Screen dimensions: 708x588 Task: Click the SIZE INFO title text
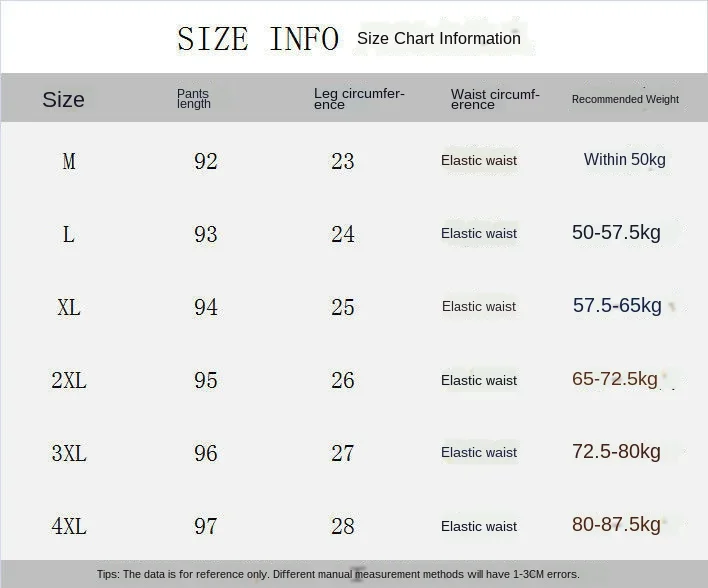[258, 39]
